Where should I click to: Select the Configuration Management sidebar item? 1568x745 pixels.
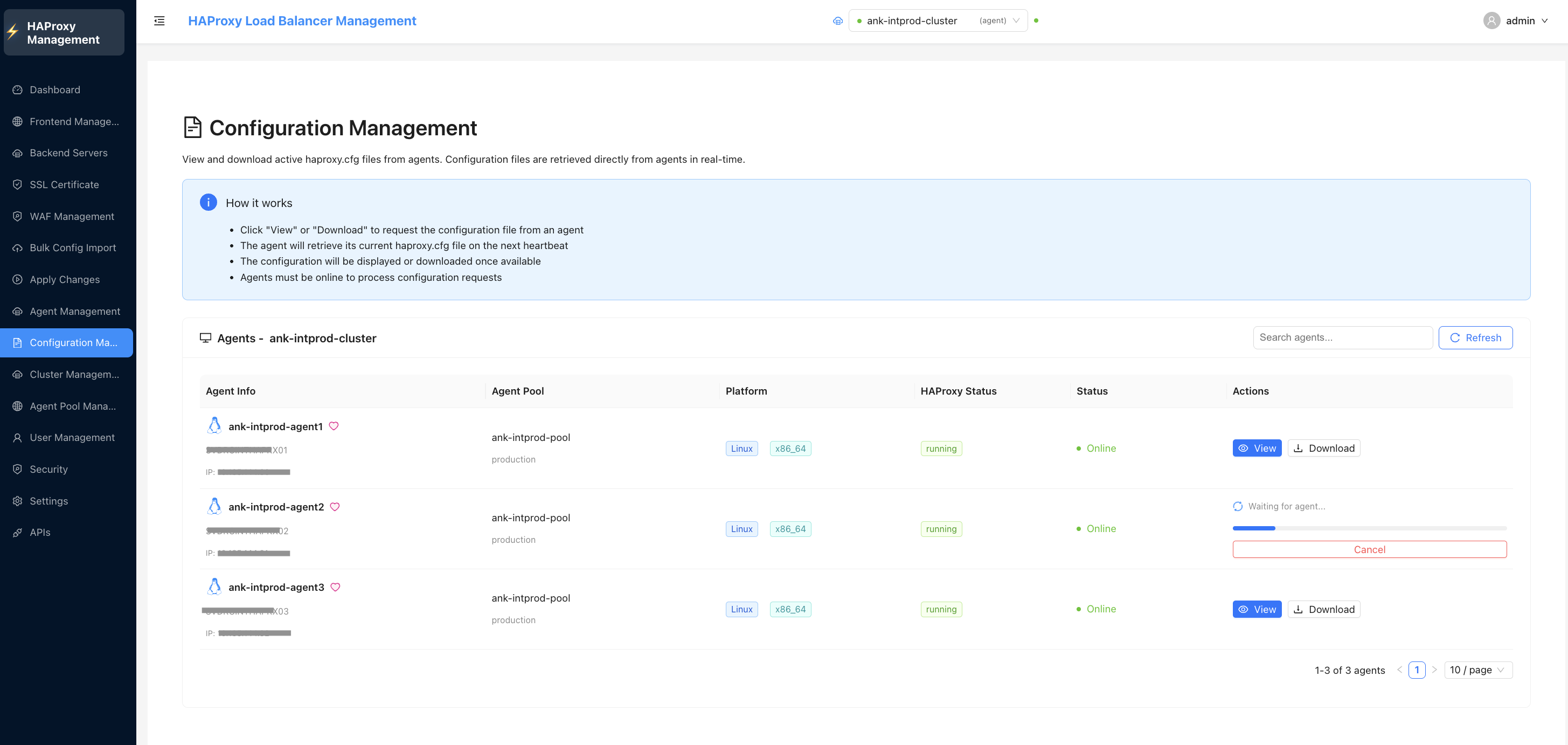click(x=67, y=342)
